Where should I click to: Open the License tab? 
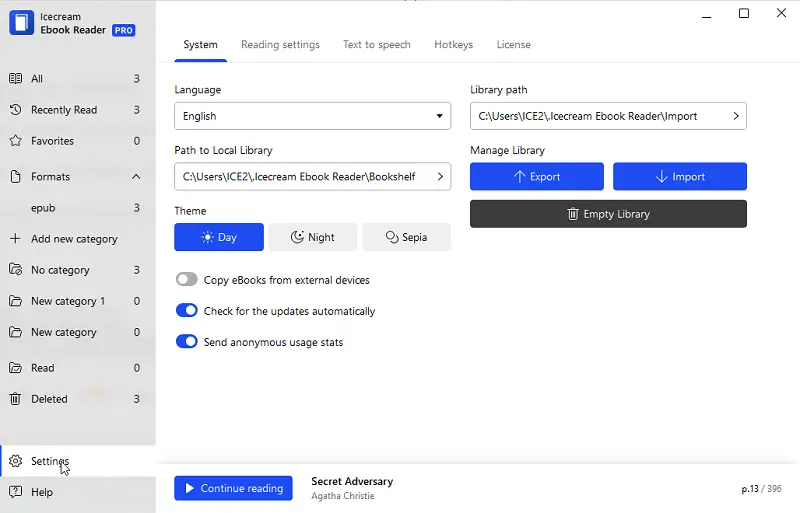[513, 45]
